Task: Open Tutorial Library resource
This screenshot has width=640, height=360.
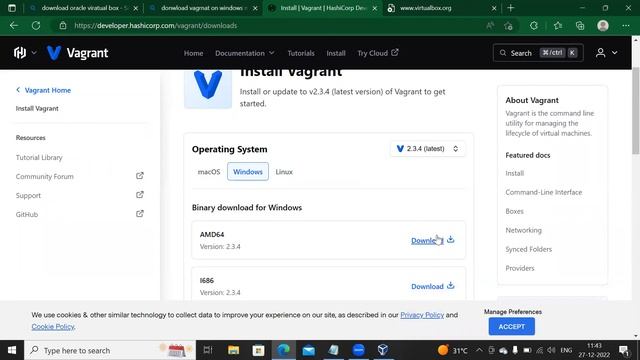Action: (39, 158)
